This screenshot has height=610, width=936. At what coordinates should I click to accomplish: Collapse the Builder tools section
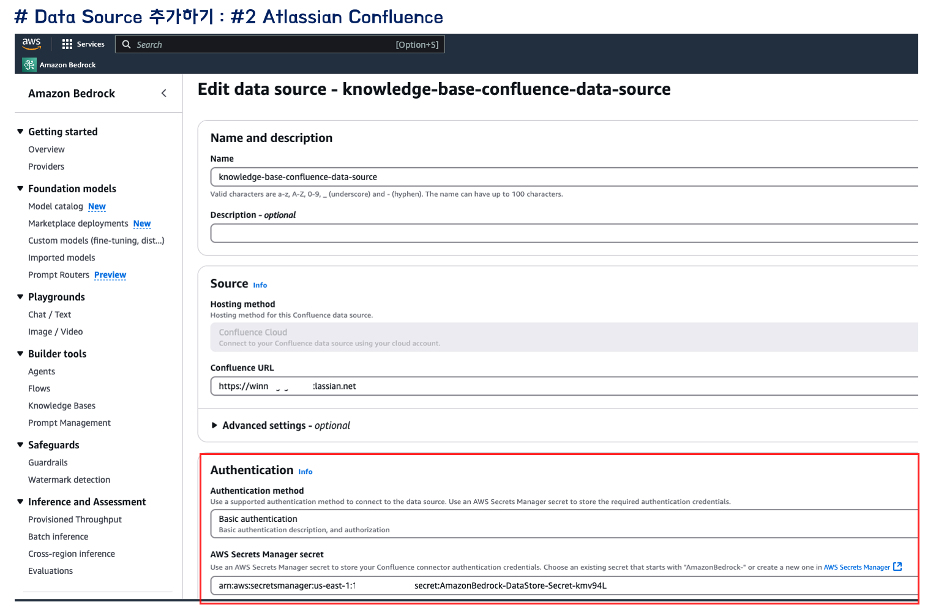pyautogui.click(x=20, y=353)
